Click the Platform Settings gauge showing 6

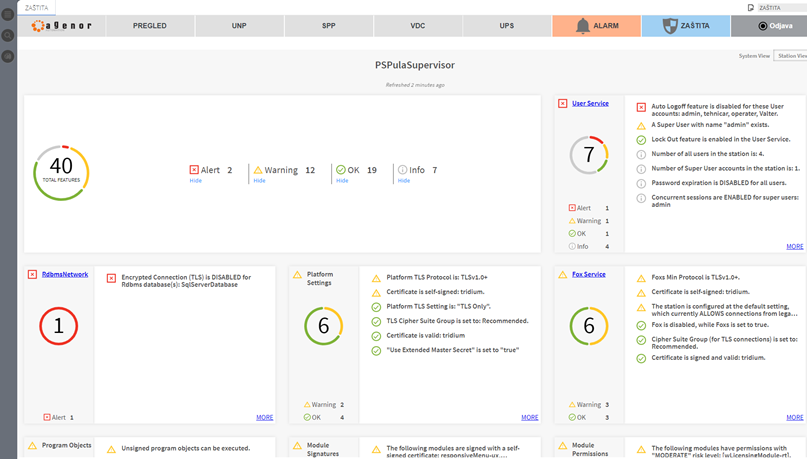pos(324,326)
